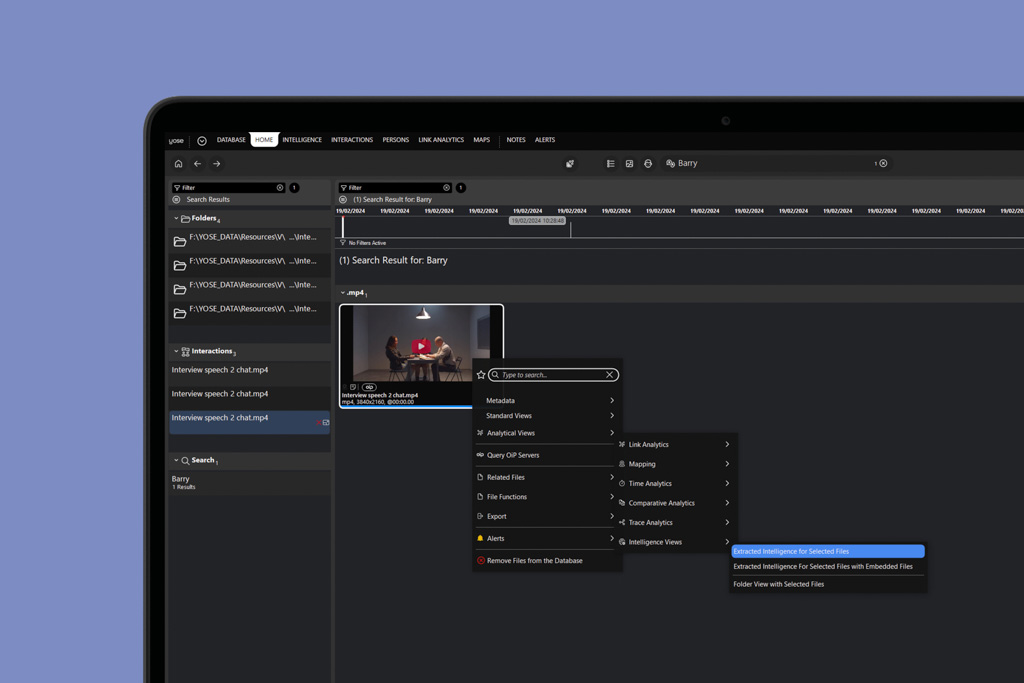Click the list view icon in the toolbar
The width and height of the screenshot is (1024, 683).
click(x=610, y=164)
